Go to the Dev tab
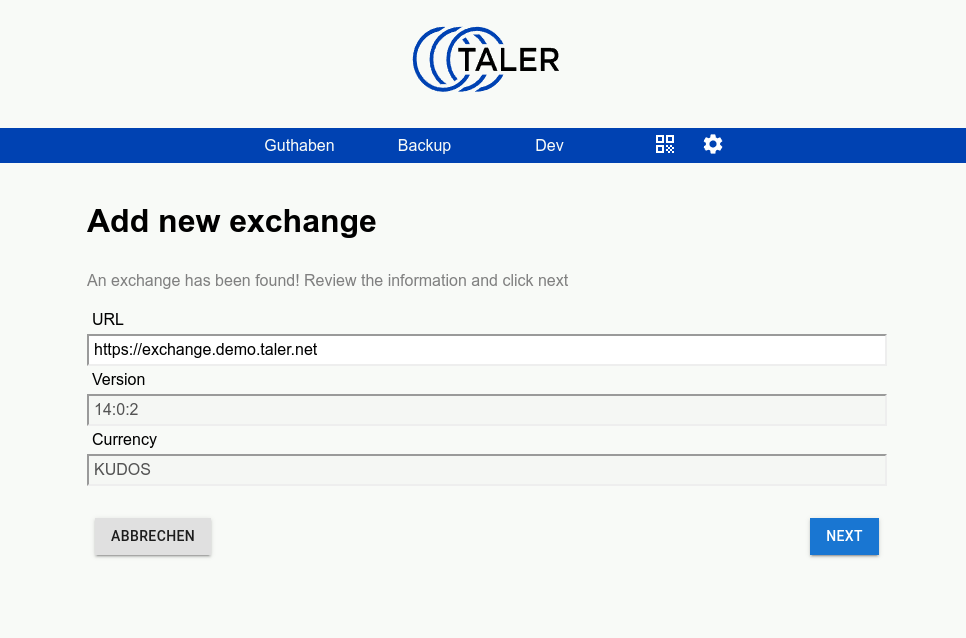966x638 pixels. (549, 145)
